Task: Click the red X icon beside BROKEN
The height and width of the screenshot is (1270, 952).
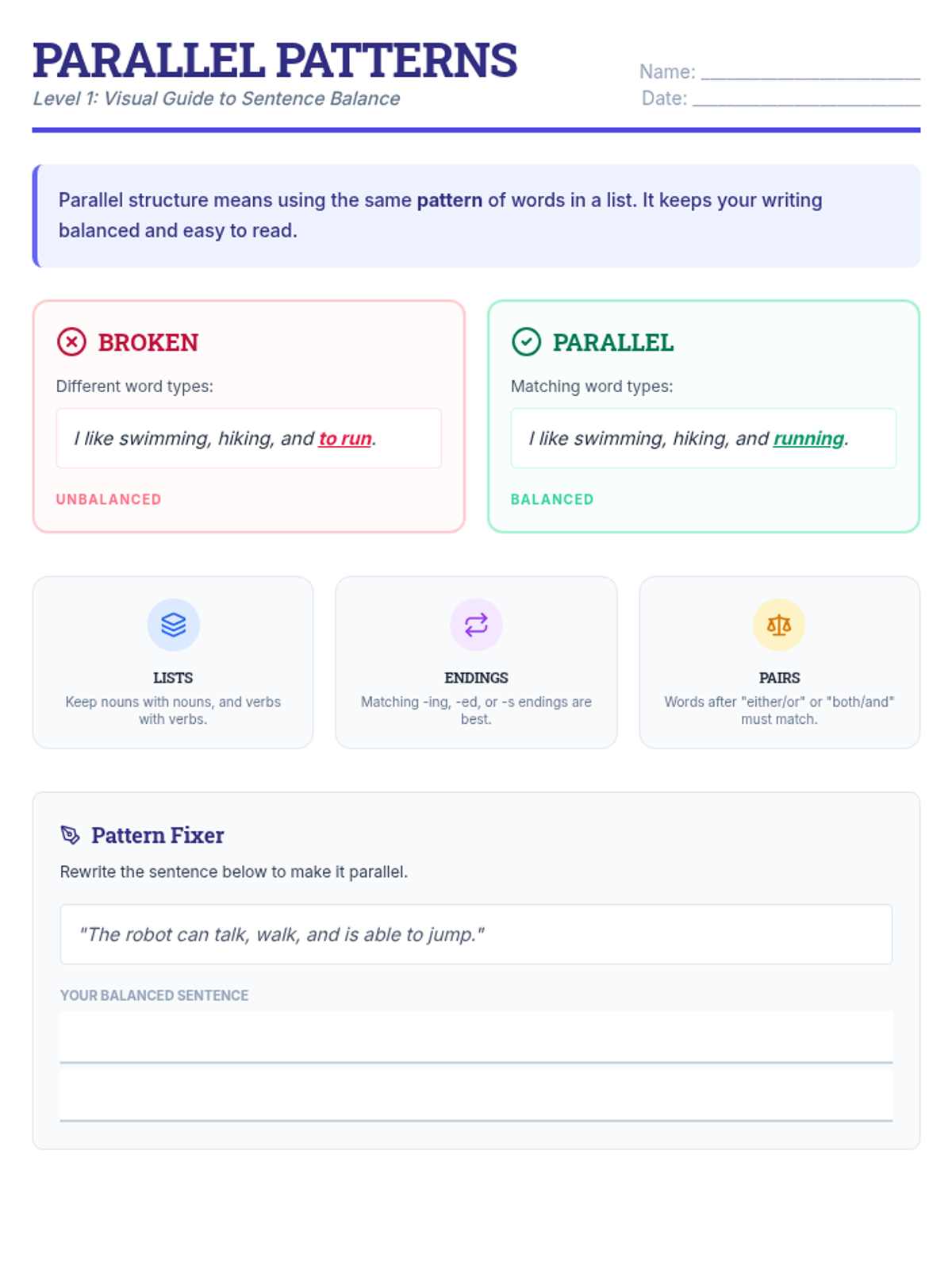Action: click(71, 342)
